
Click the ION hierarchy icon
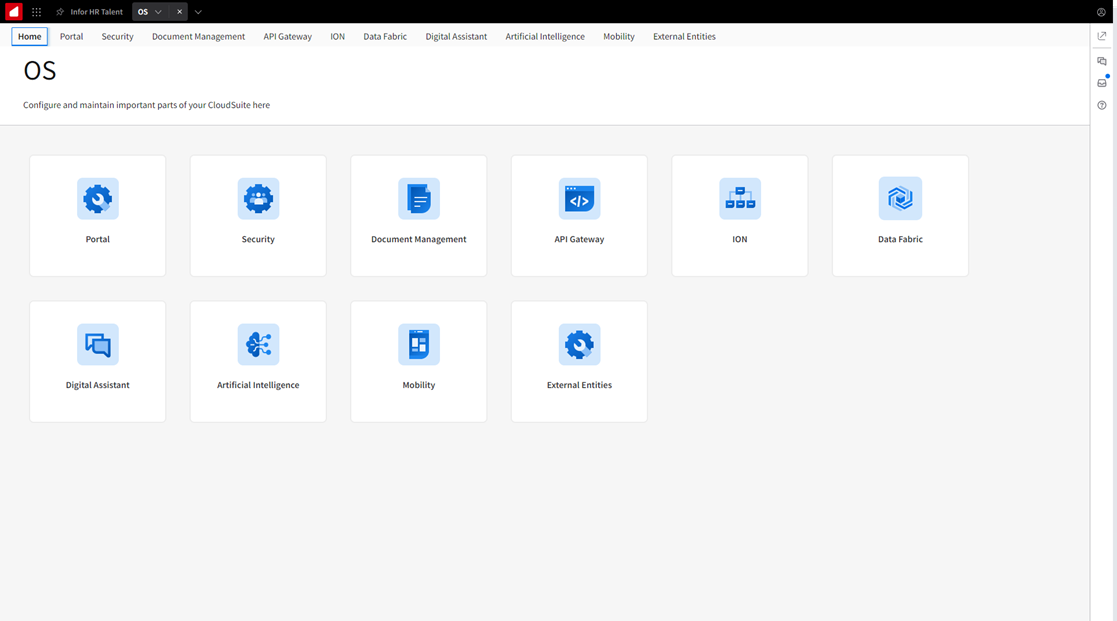[x=740, y=199]
